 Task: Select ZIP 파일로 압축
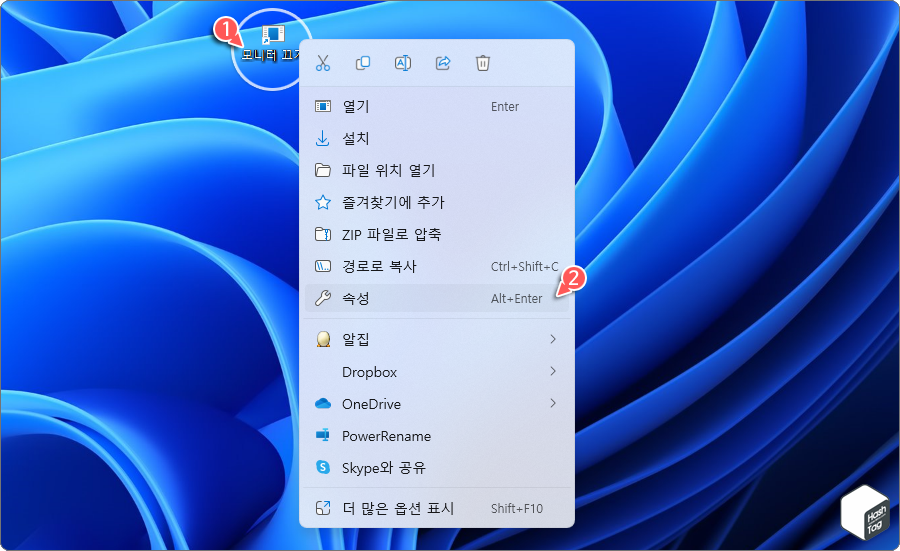437,234
